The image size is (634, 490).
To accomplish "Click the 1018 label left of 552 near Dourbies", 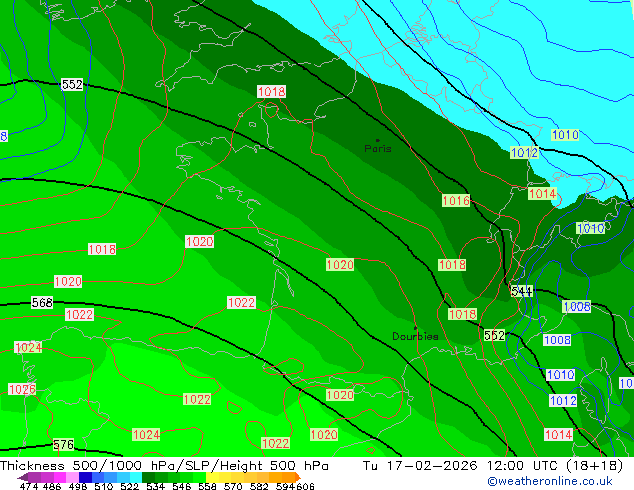I will [463, 314].
